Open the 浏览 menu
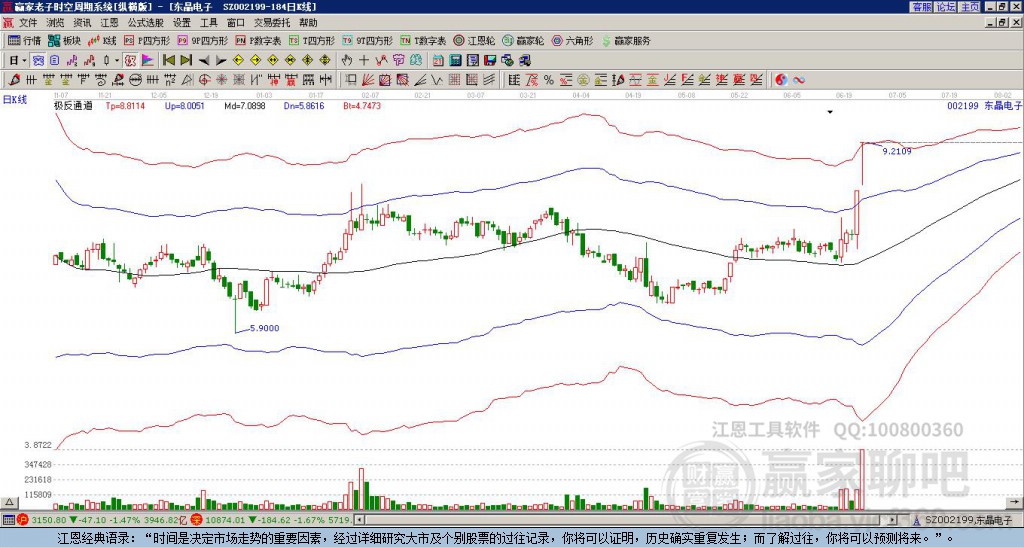1024x548 pixels. click(x=56, y=23)
